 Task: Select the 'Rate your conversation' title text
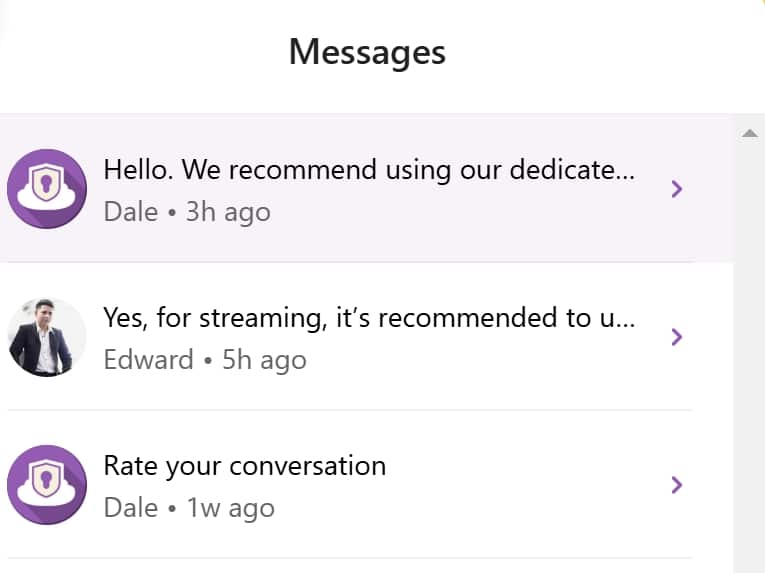[245, 466]
